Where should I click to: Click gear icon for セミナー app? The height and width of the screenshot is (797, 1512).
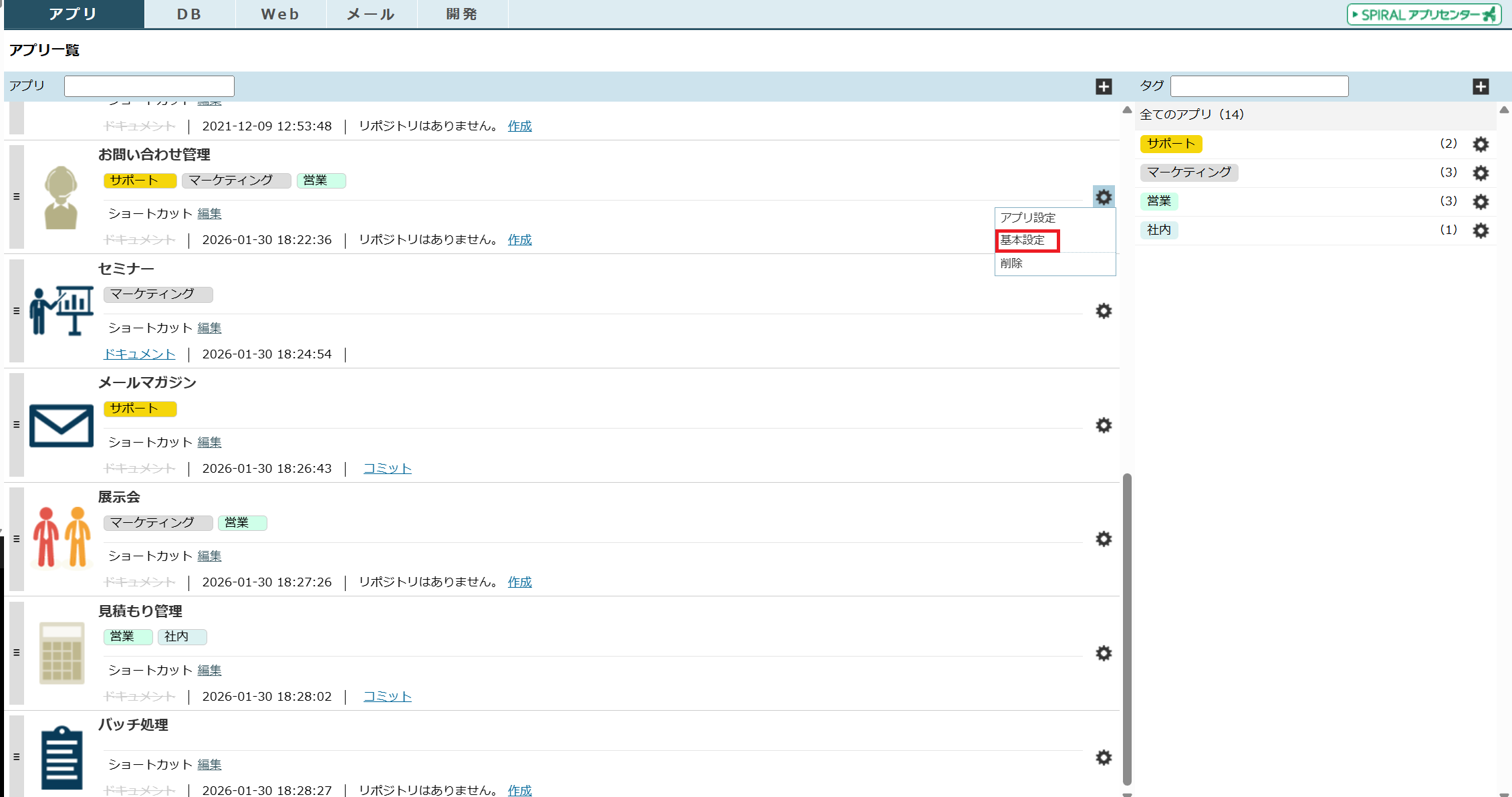(x=1104, y=311)
